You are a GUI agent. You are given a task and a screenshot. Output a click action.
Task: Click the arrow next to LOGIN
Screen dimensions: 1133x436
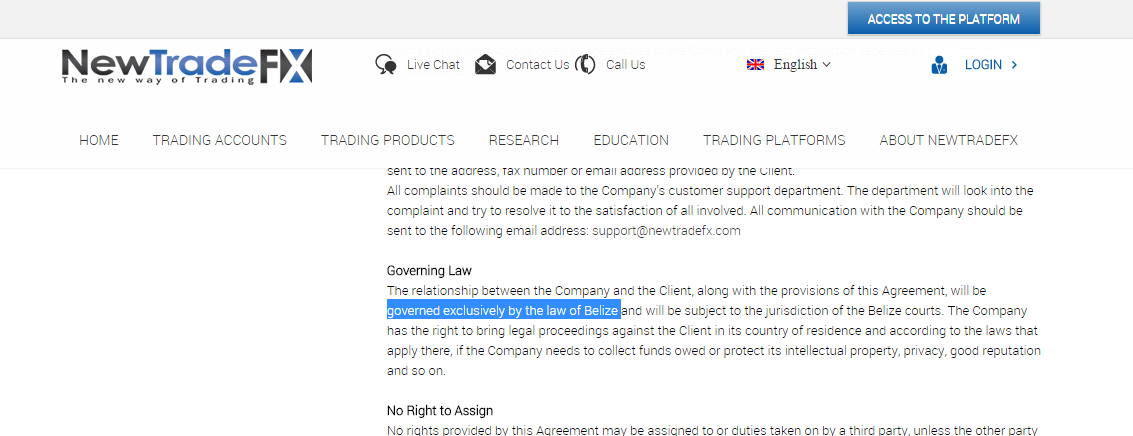click(1015, 65)
